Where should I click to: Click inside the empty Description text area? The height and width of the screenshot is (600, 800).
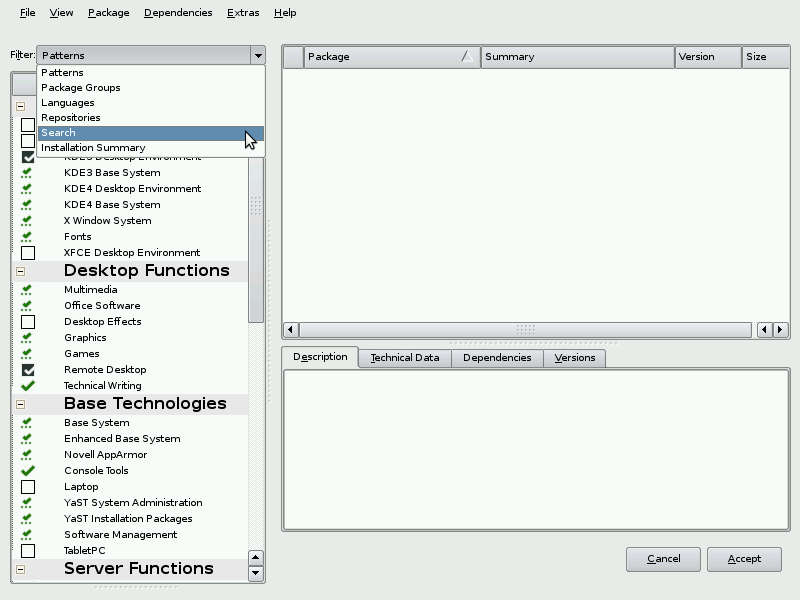(x=536, y=449)
